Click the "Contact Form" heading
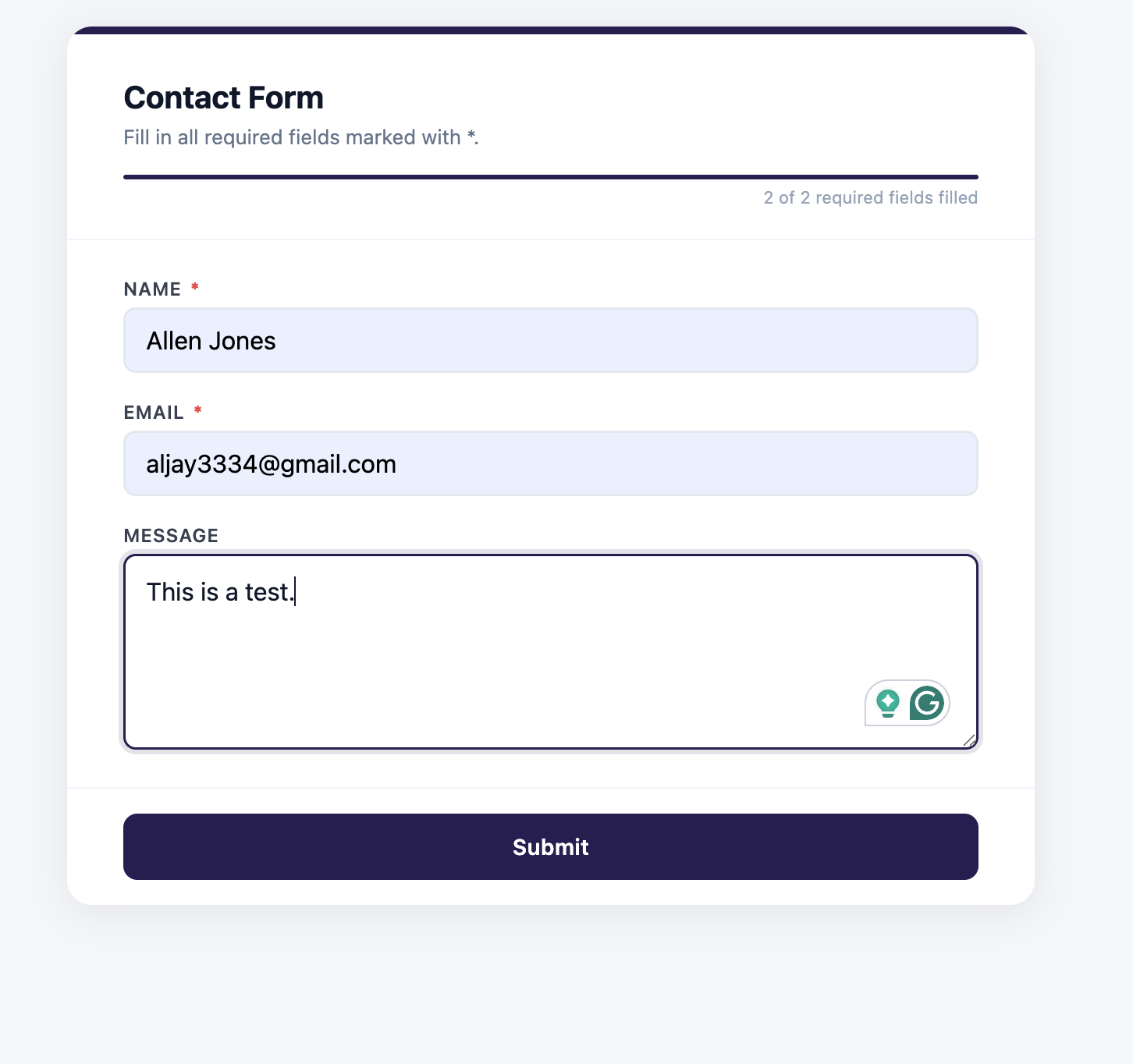Screen dimensions: 1133x1064 (x=223, y=98)
